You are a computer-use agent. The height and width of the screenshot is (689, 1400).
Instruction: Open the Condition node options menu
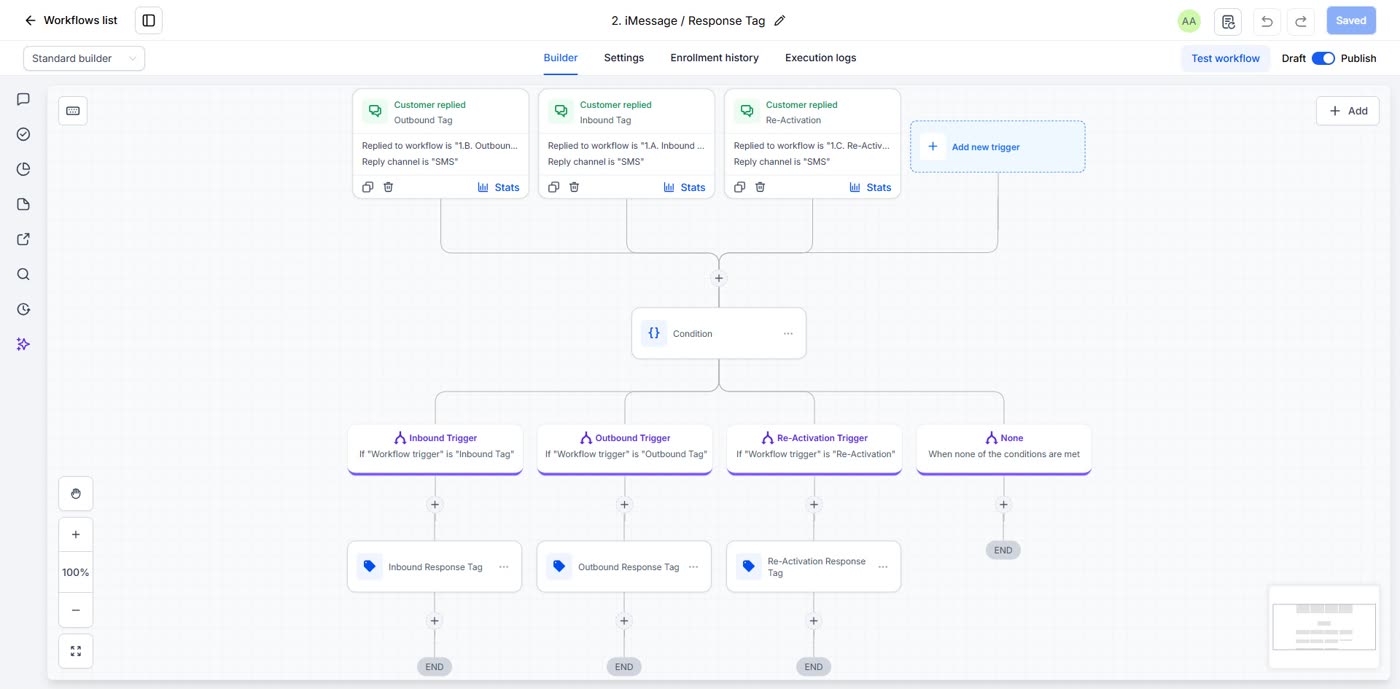[788, 334]
